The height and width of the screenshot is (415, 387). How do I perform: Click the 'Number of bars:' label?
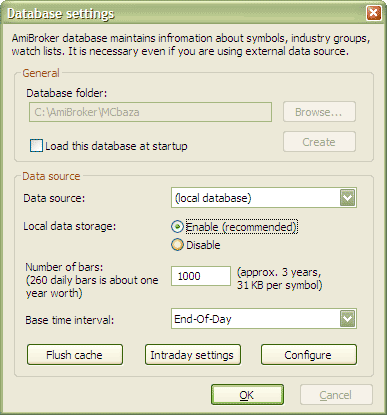[64, 267]
